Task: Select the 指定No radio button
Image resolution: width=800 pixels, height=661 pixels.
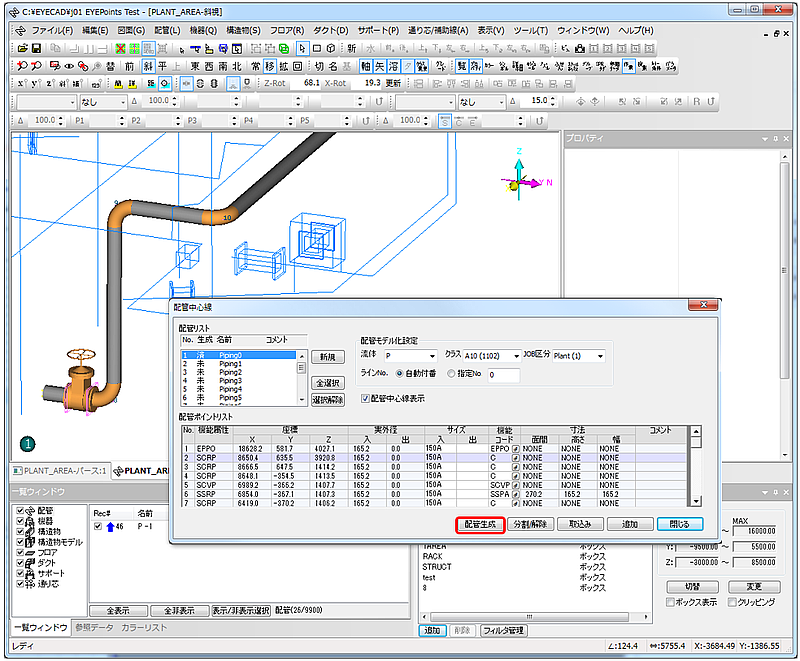Action: pos(451,374)
